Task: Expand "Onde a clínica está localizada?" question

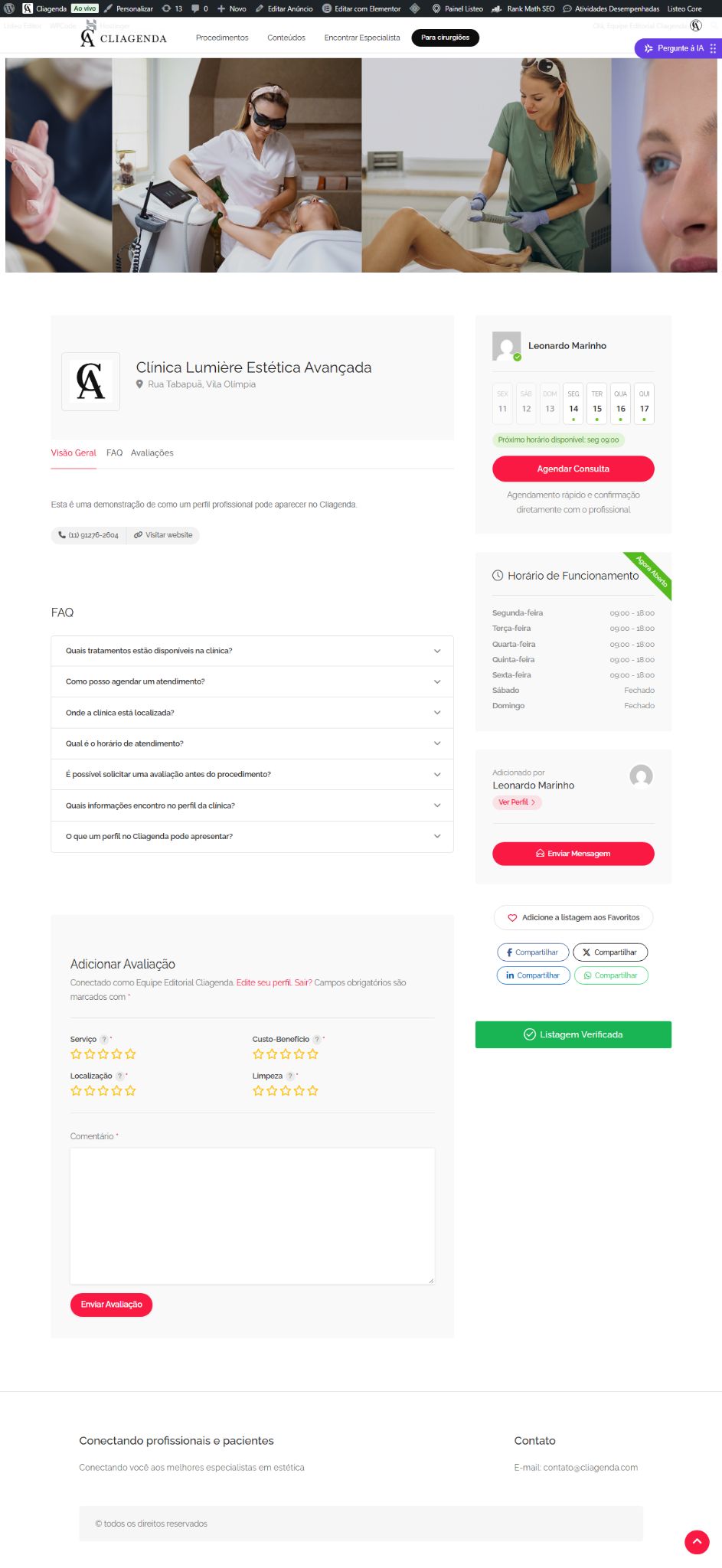Action: point(253,713)
